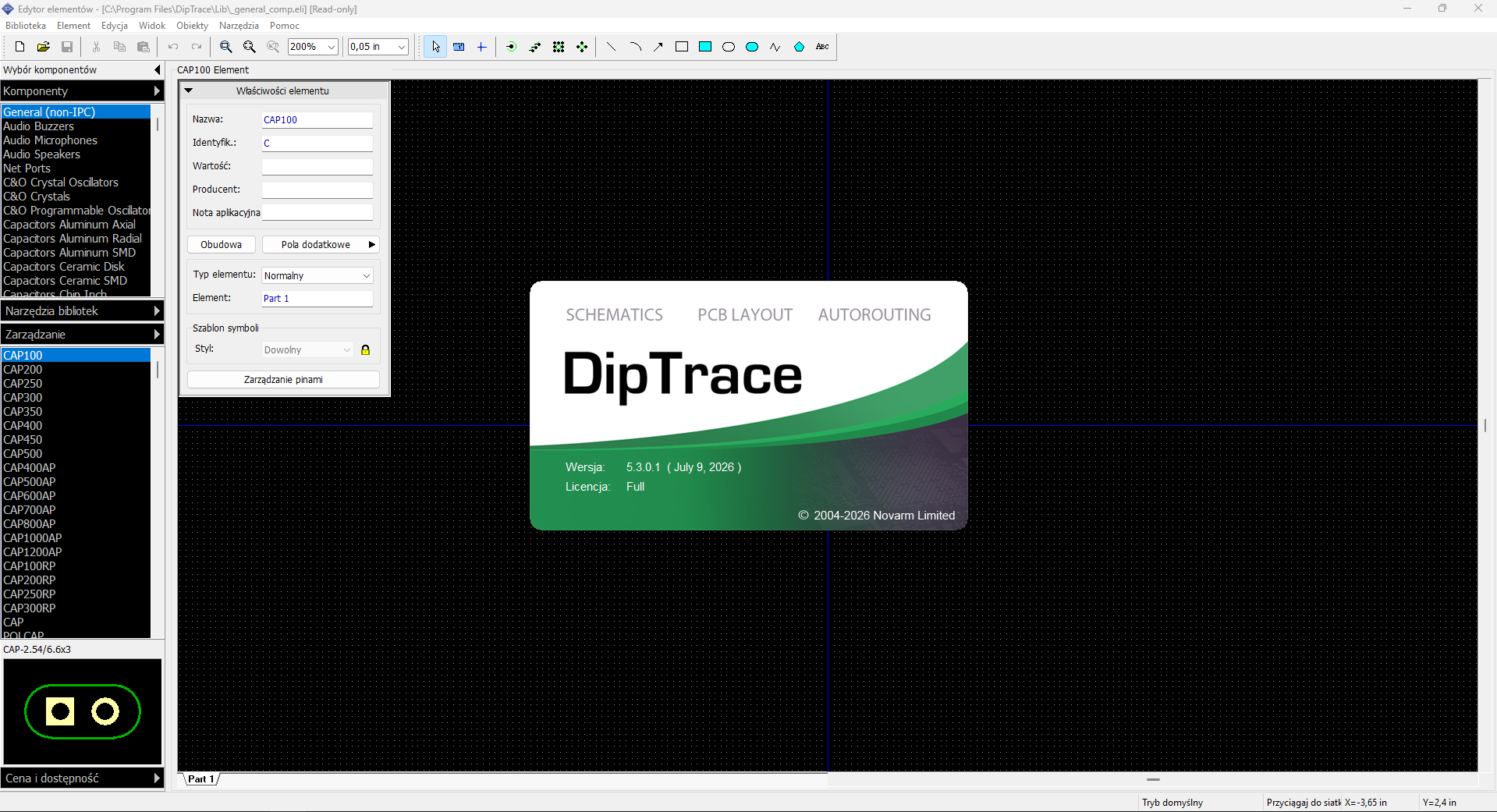Switch to the Part 1 sheet tab
Image resolution: width=1497 pixels, height=812 pixels.
click(200, 779)
